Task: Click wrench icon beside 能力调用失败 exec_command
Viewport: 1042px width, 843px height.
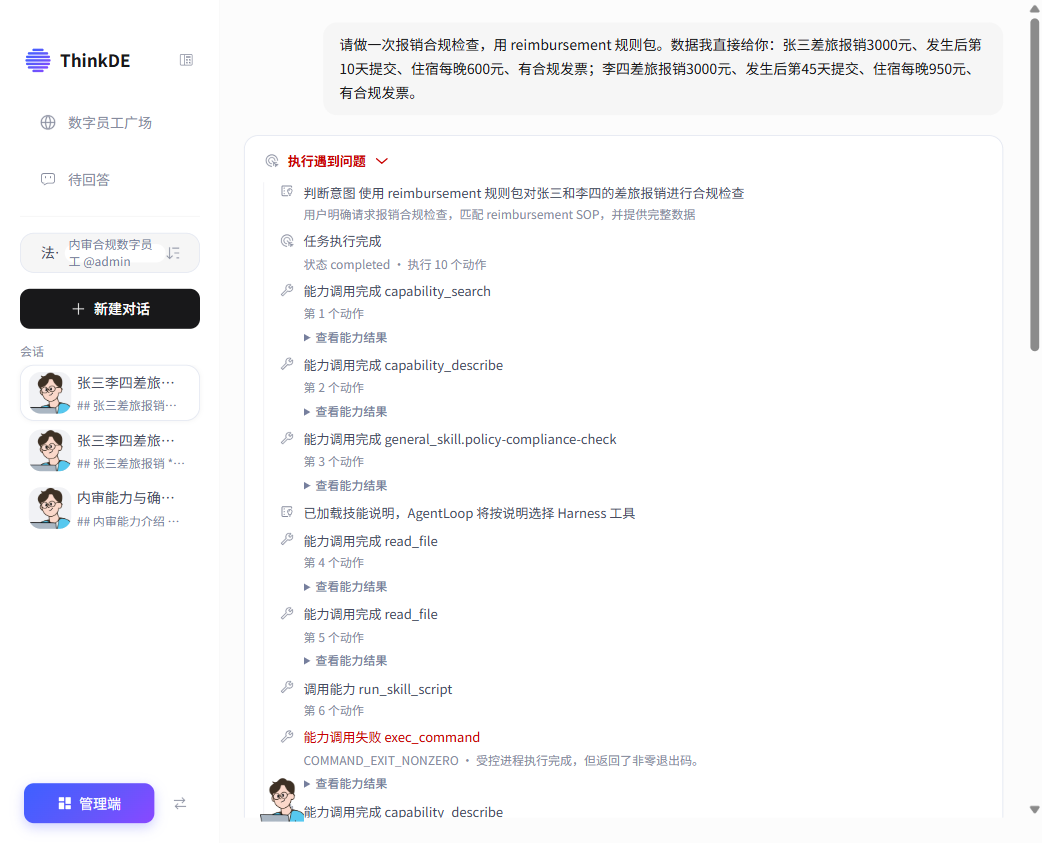Action: pyautogui.click(x=287, y=736)
